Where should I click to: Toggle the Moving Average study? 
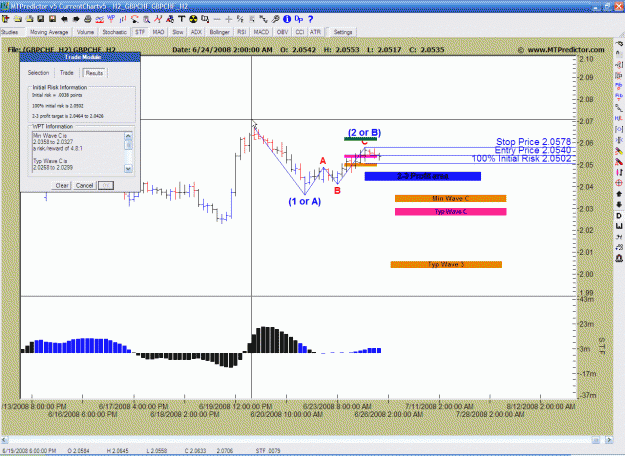coord(49,32)
